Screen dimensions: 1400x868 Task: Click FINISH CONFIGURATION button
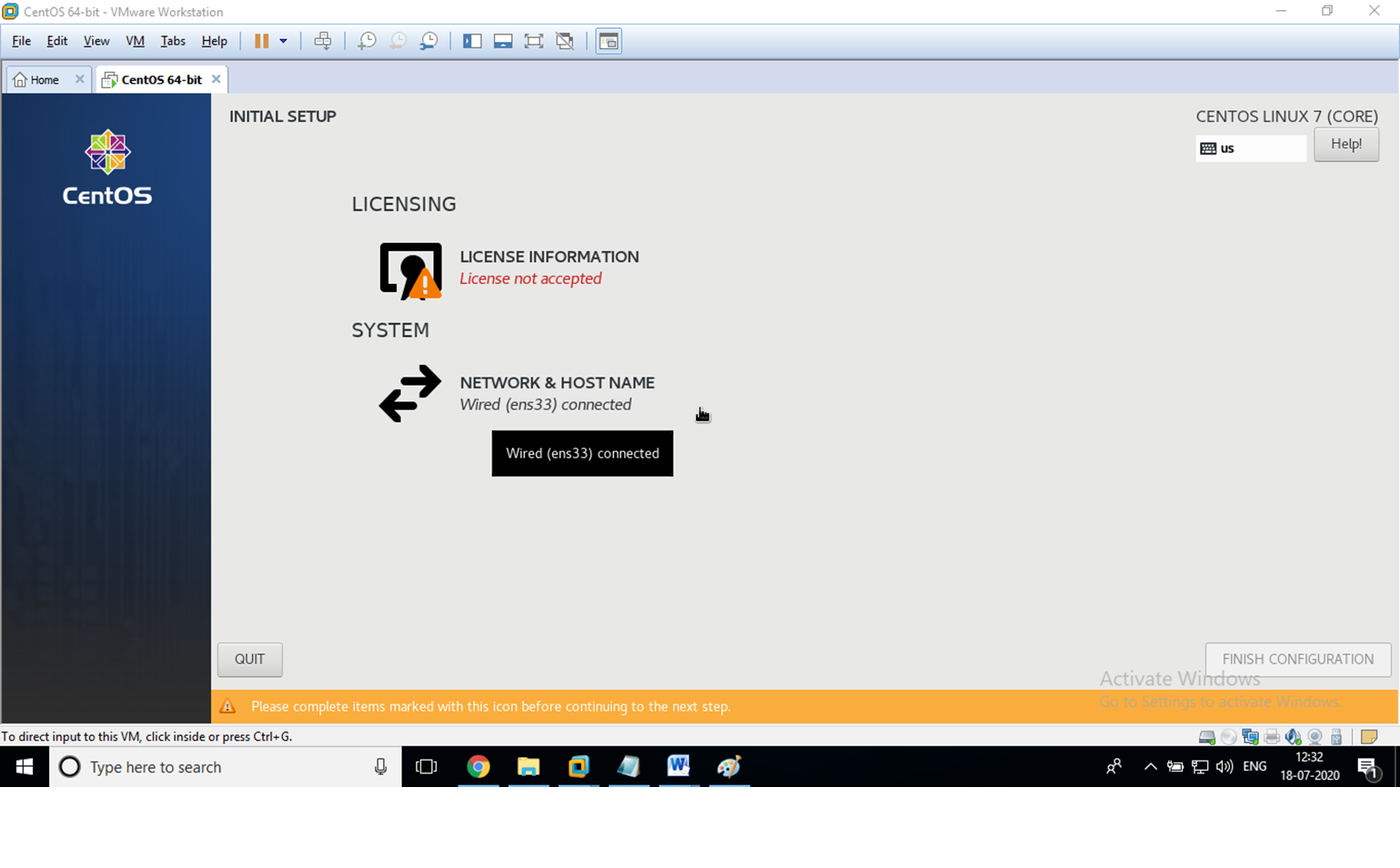(1298, 659)
